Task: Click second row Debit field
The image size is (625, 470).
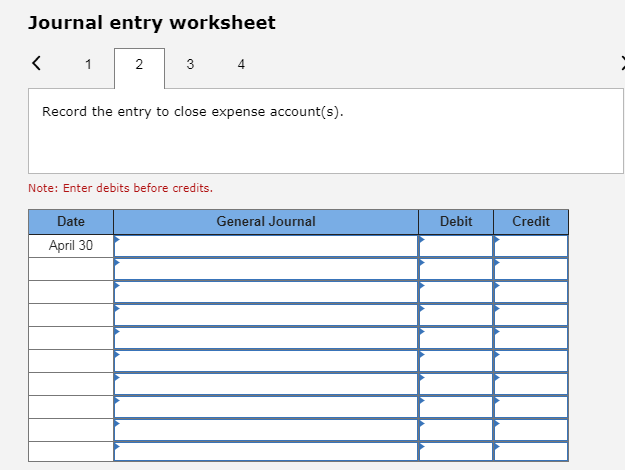Action: pos(456,269)
